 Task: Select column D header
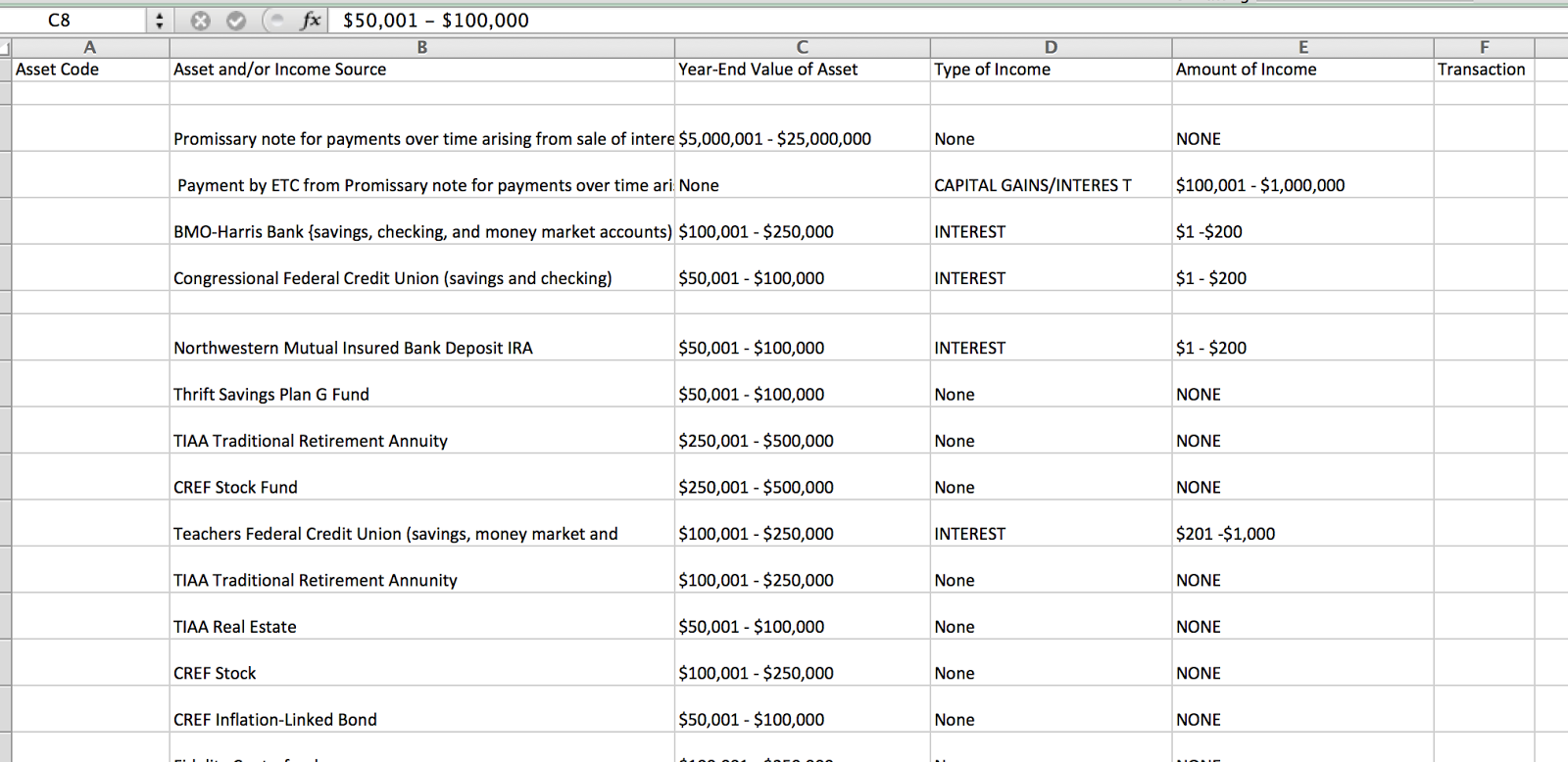point(1051,47)
